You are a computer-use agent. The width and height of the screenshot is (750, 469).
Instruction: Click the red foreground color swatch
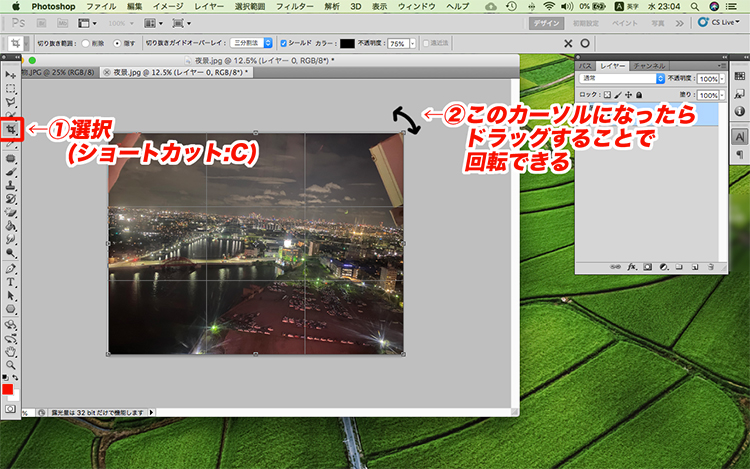click(x=7, y=389)
